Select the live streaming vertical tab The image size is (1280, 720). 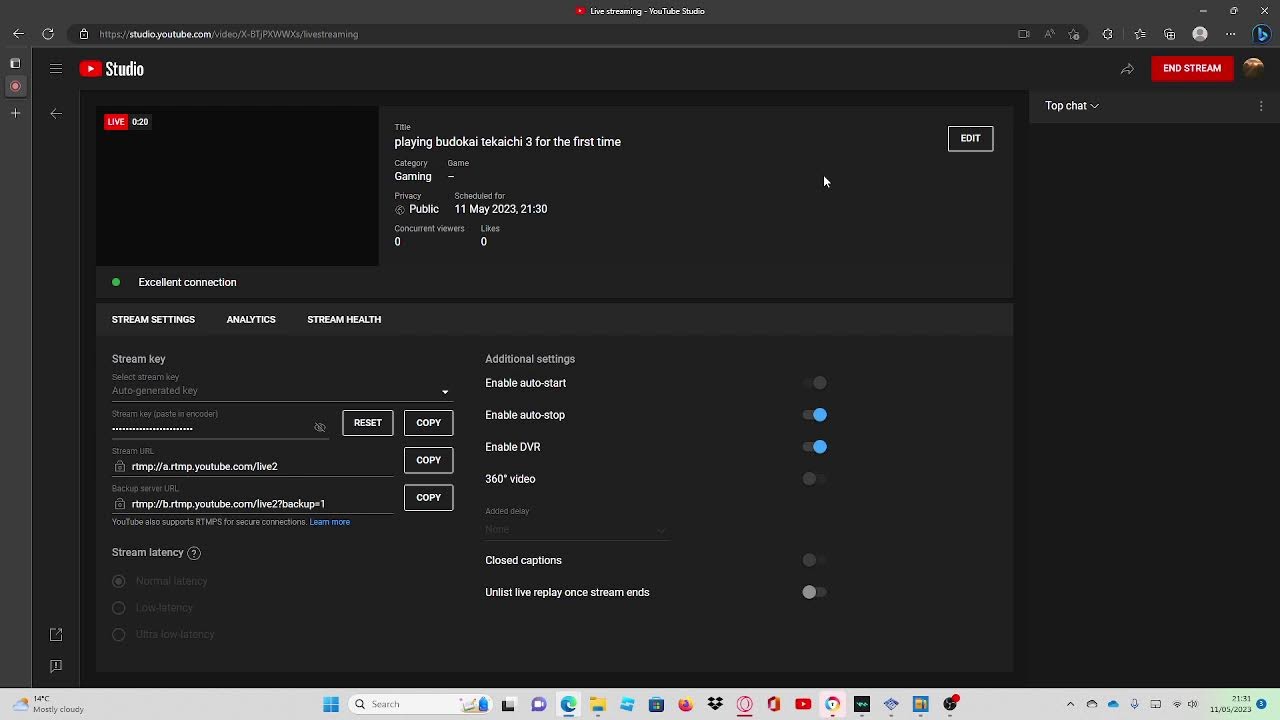[x=15, y=87]
